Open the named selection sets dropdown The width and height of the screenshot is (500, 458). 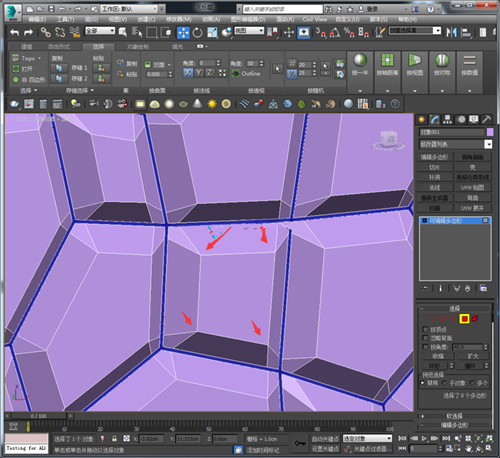pos(415,31)
